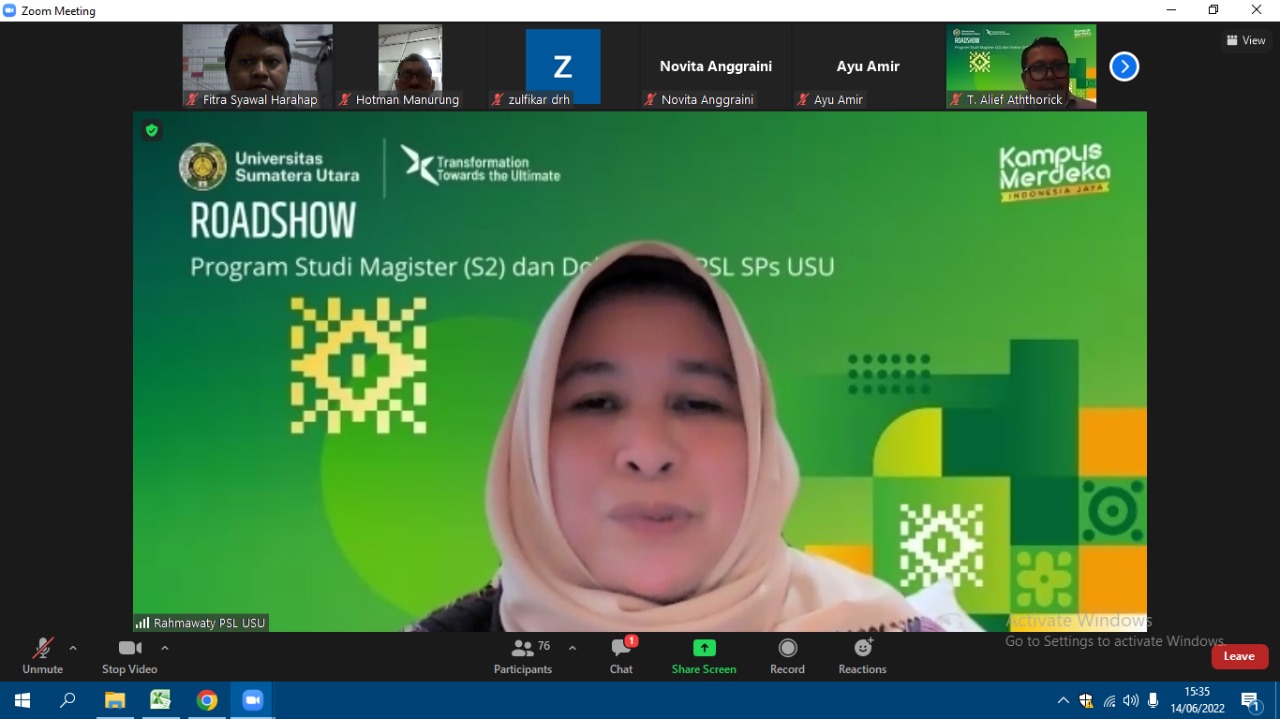Expand participants options caret
The height and width of the screenshot is (719, 1280).
coord(572,648)
